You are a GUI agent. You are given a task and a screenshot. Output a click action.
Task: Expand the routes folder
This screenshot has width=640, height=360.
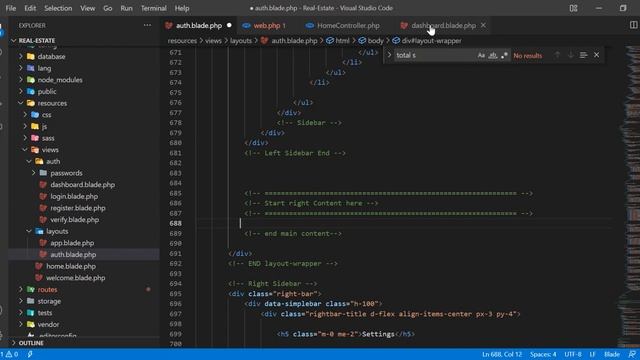[x=47, y=289]
